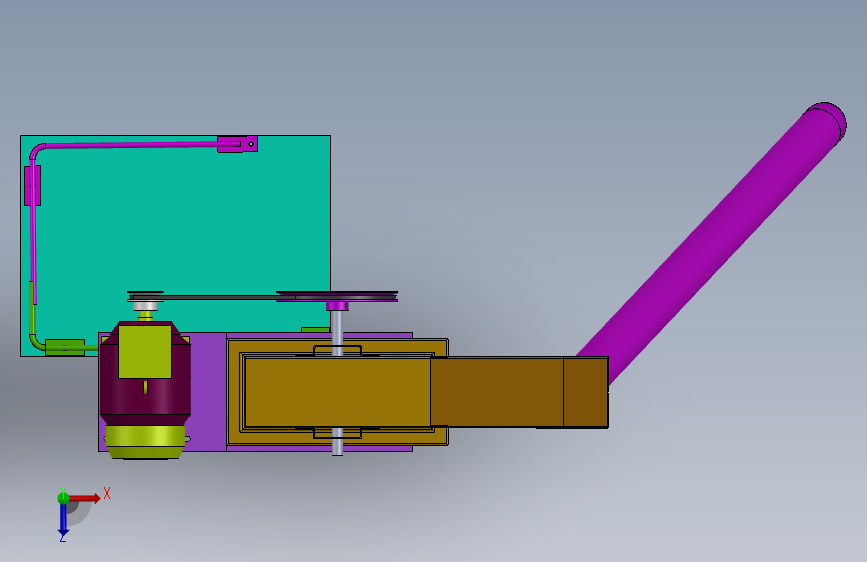The image size is (867, 562).
Task: Select the maroon motor body
Action: (x=145, y=398)
